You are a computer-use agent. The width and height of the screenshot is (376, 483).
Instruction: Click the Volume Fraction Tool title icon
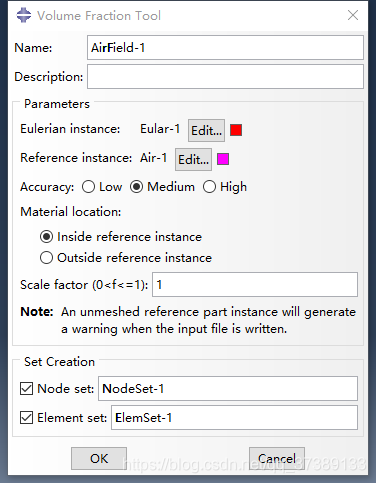coord(23,15)
